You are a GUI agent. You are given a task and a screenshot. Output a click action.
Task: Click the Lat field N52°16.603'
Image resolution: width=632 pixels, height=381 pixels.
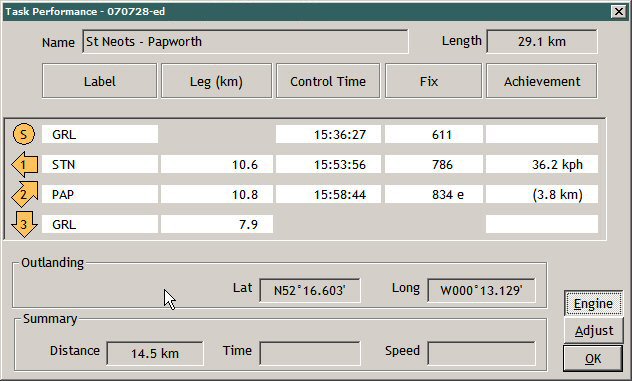tap(310, 290)
